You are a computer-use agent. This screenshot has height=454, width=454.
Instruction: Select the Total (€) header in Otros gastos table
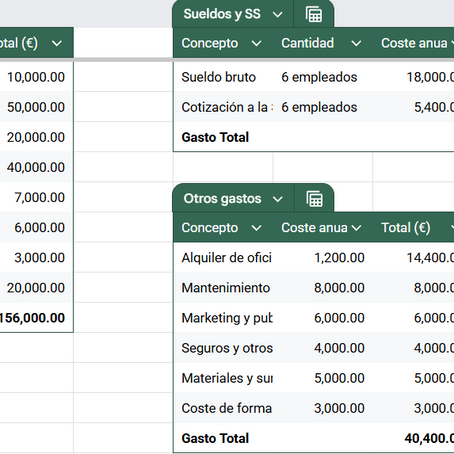[406, 228]
